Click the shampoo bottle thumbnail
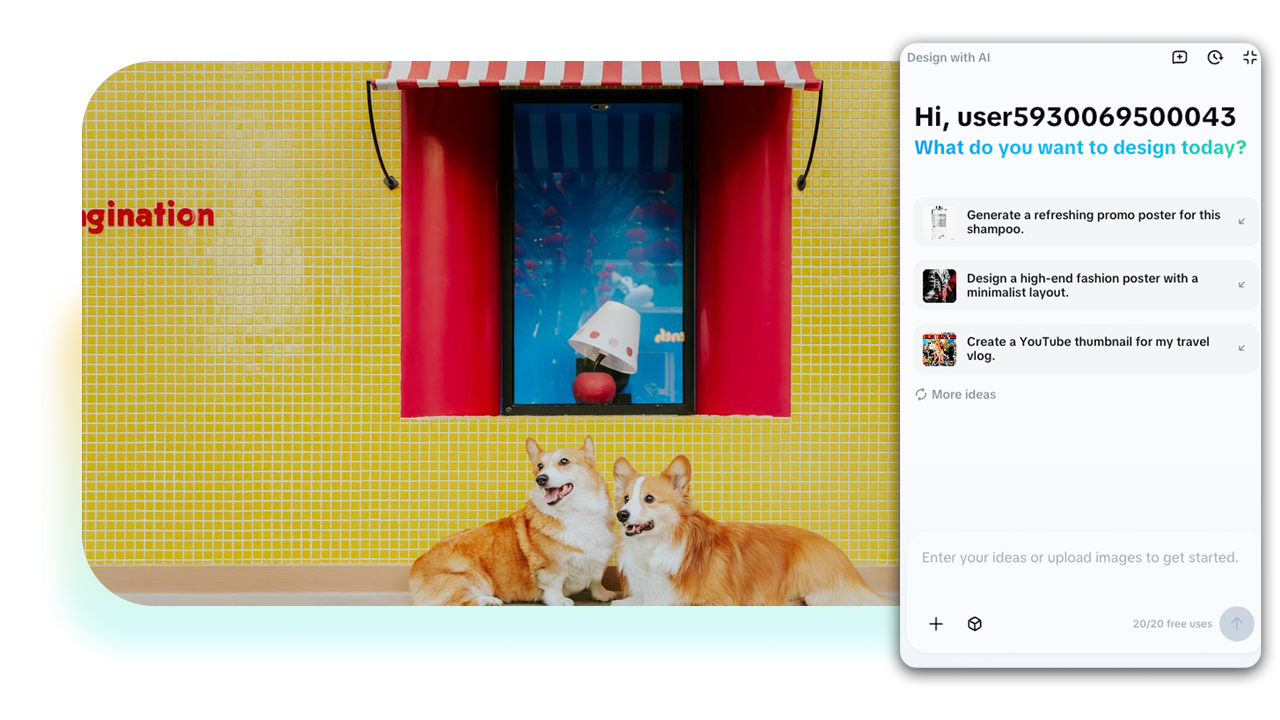The height and width of the screenshot is (720, 1280). point(939,222)
